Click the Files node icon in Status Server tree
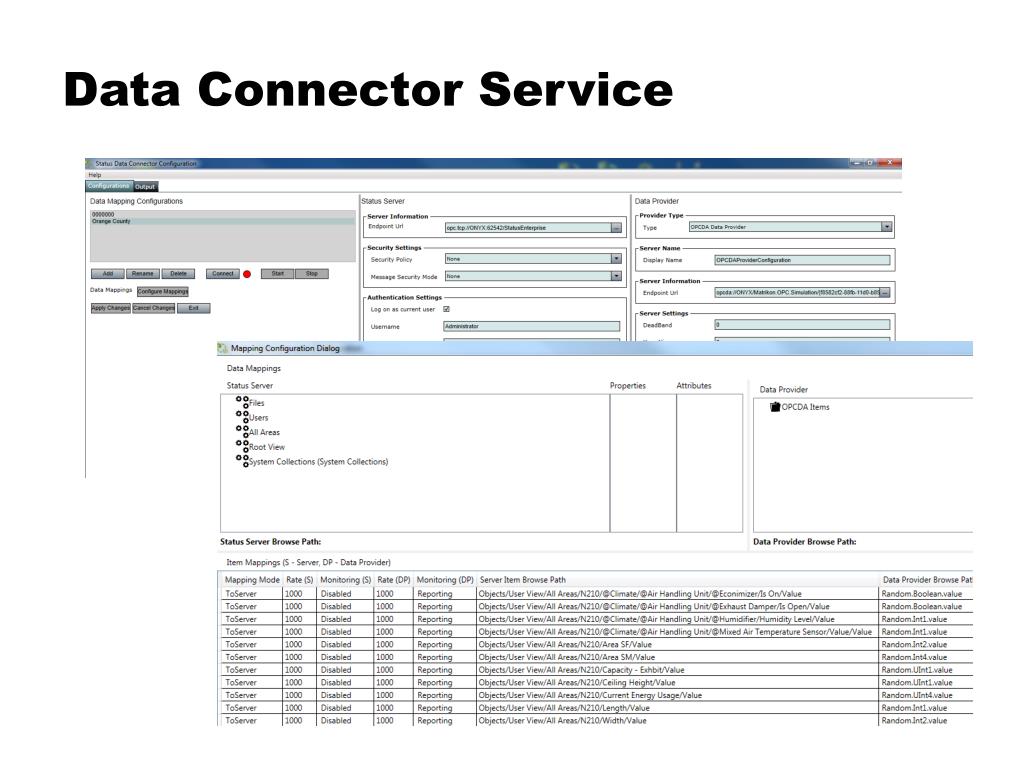The image size is (1024, 768). coord(242,402)
